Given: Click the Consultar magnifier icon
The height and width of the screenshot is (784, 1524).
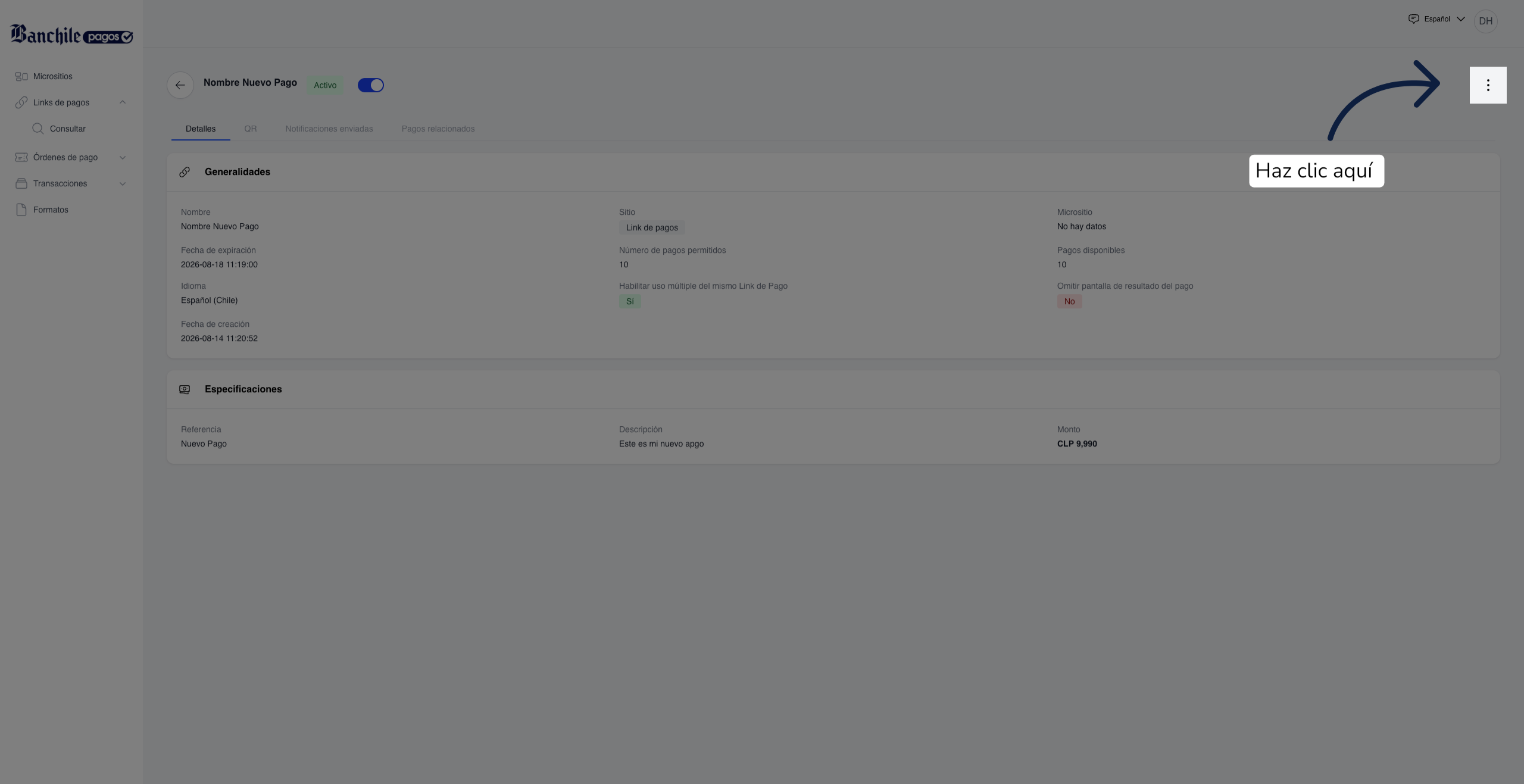Looking at the screenshot, I should coord(38,129).
